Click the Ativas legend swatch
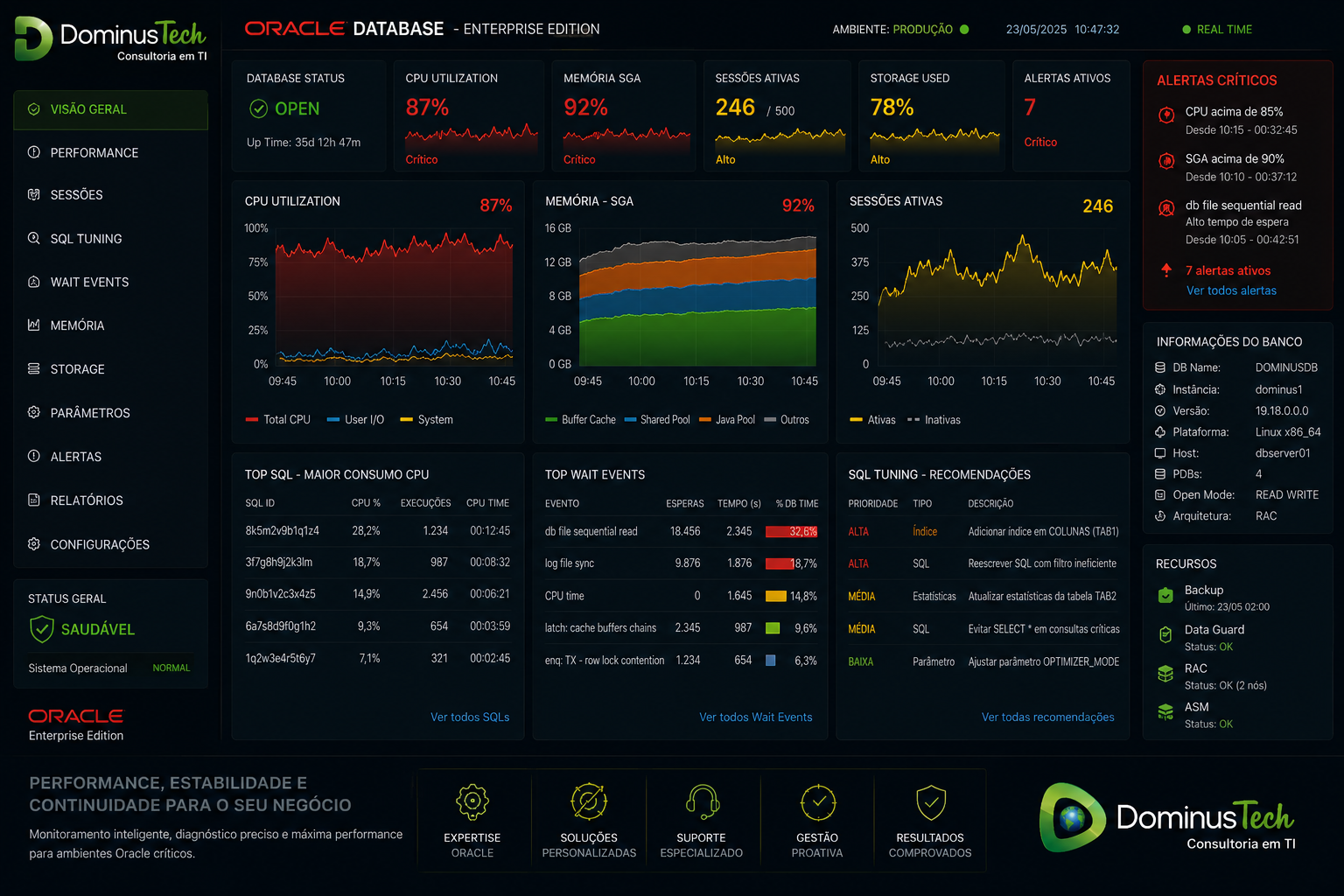This screenshot has height=896, width=1344. click(x=856, y=420)
